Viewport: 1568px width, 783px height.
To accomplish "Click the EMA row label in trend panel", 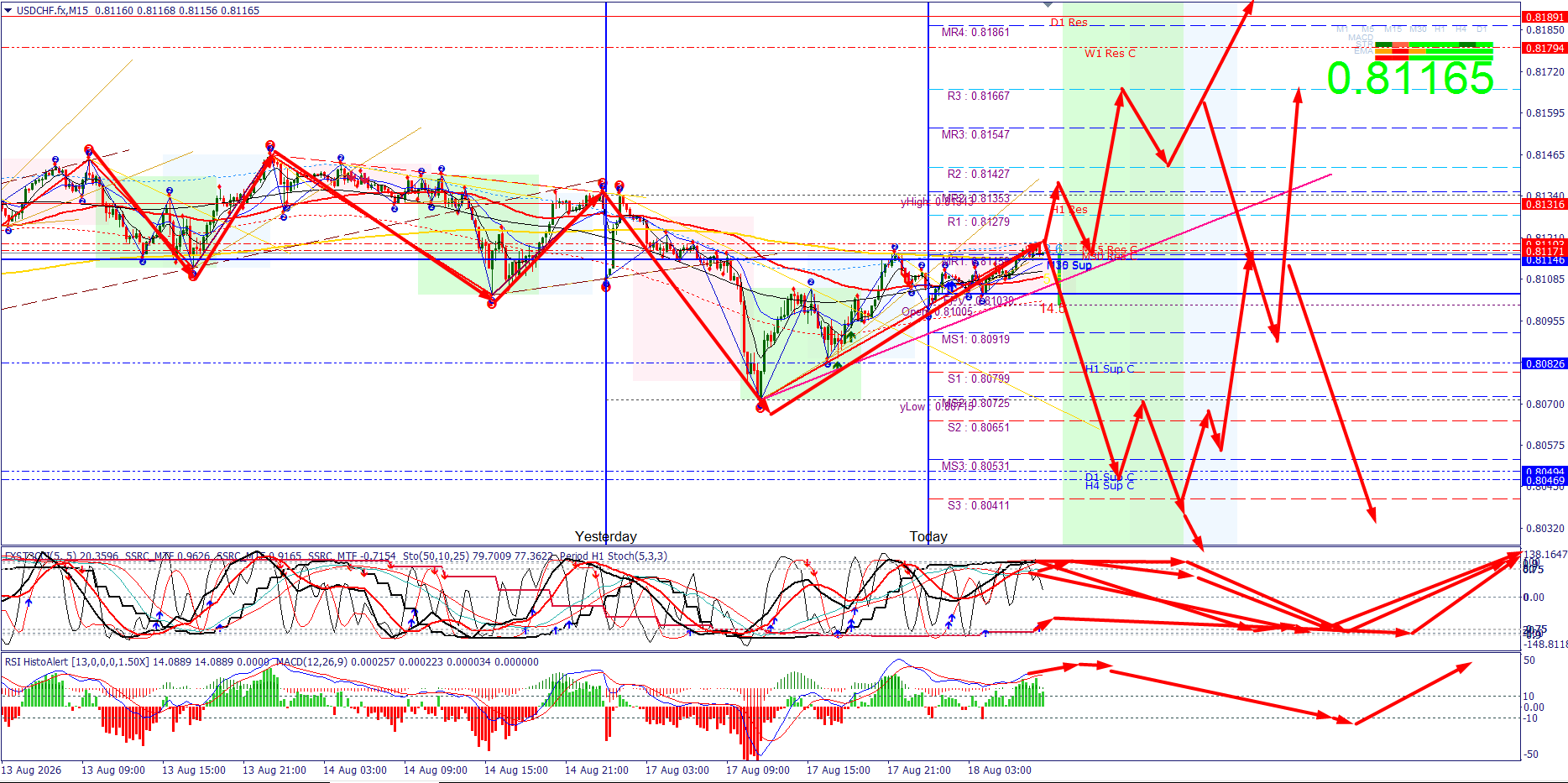I will (1363, 52).
